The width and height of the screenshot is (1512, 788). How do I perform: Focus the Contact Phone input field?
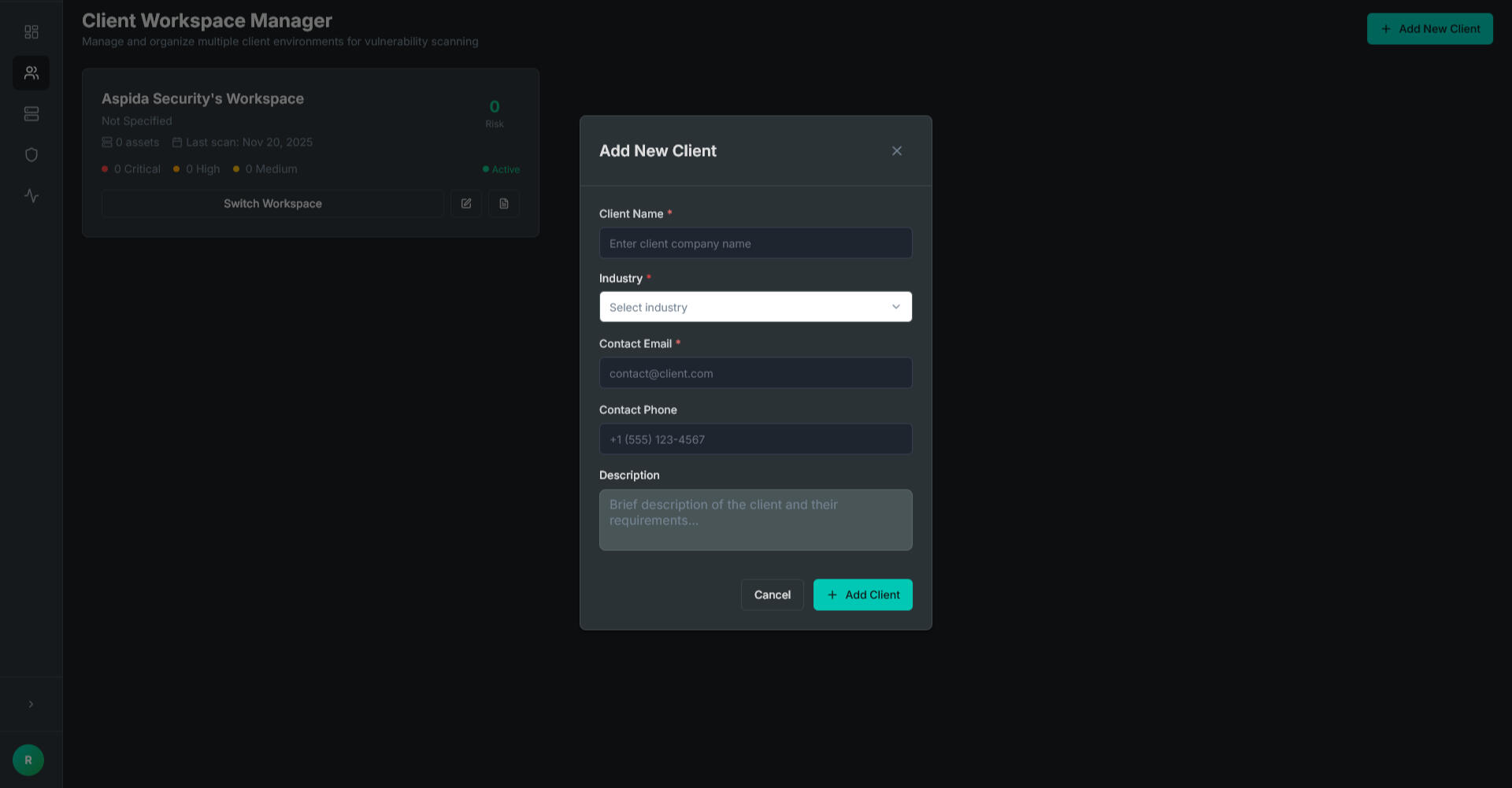[755, 439]
